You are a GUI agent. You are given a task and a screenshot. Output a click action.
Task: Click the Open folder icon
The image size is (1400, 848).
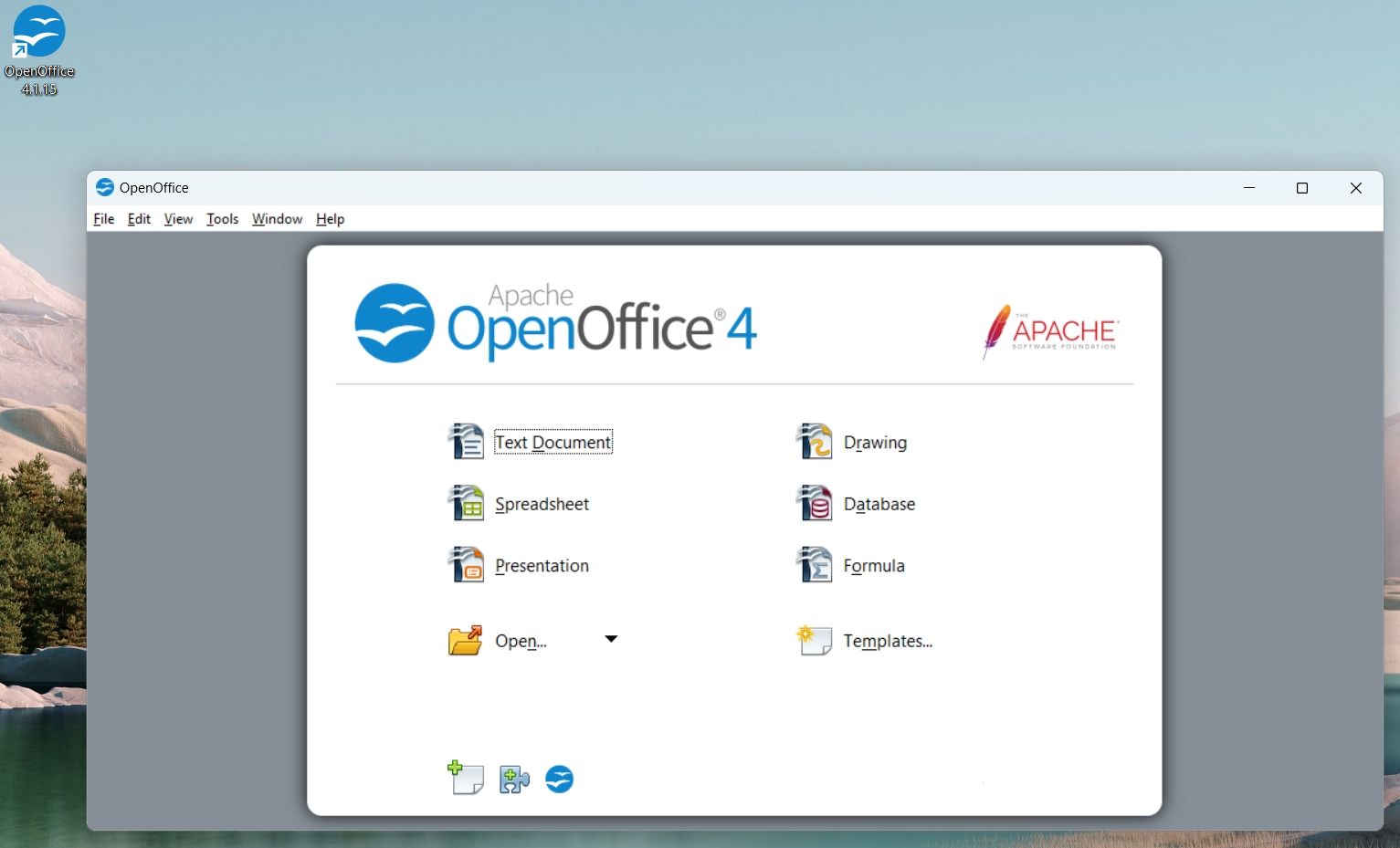(466, 640)
